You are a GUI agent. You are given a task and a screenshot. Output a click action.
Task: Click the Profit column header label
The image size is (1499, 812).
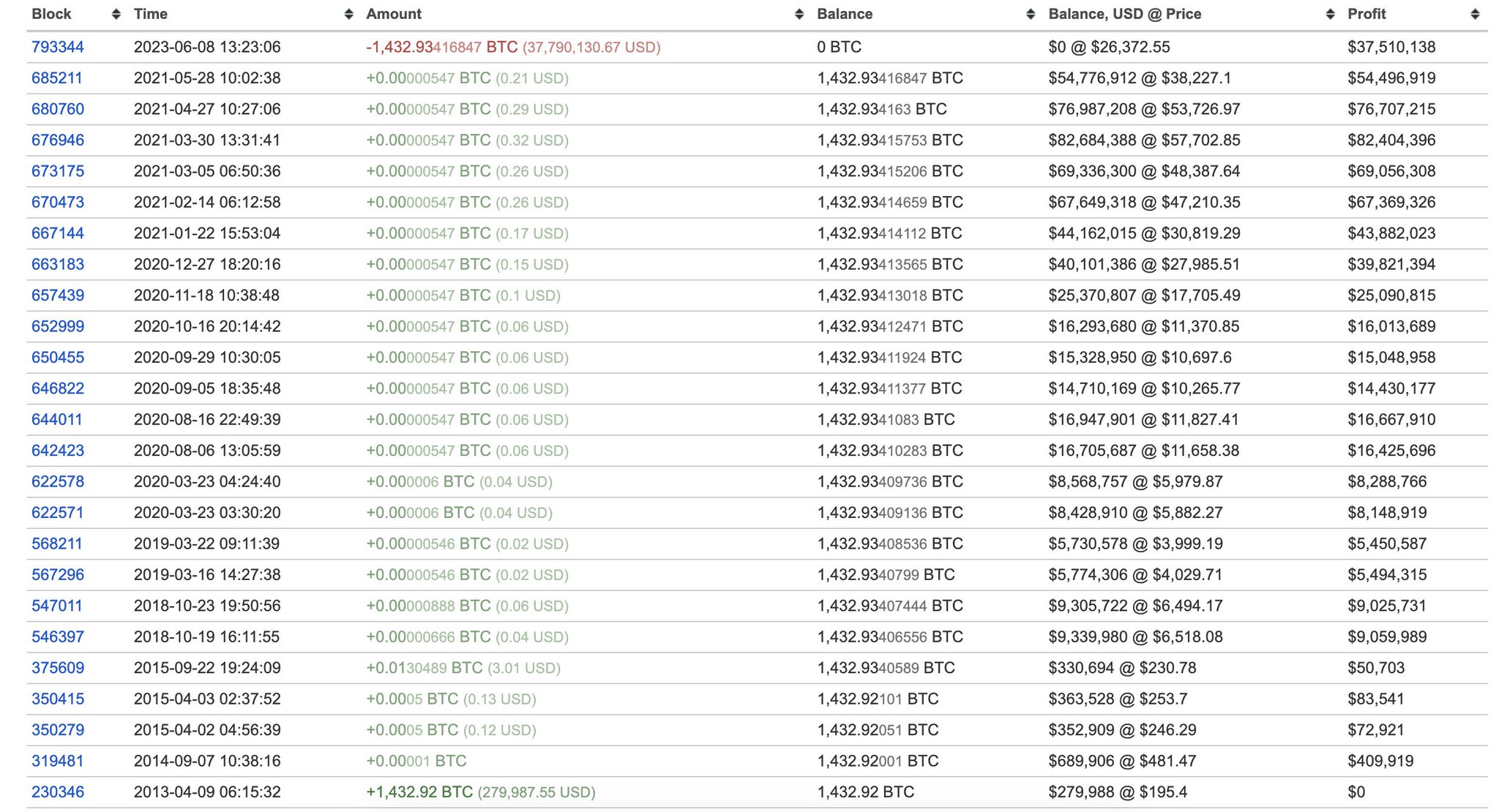pos(1367,15)
